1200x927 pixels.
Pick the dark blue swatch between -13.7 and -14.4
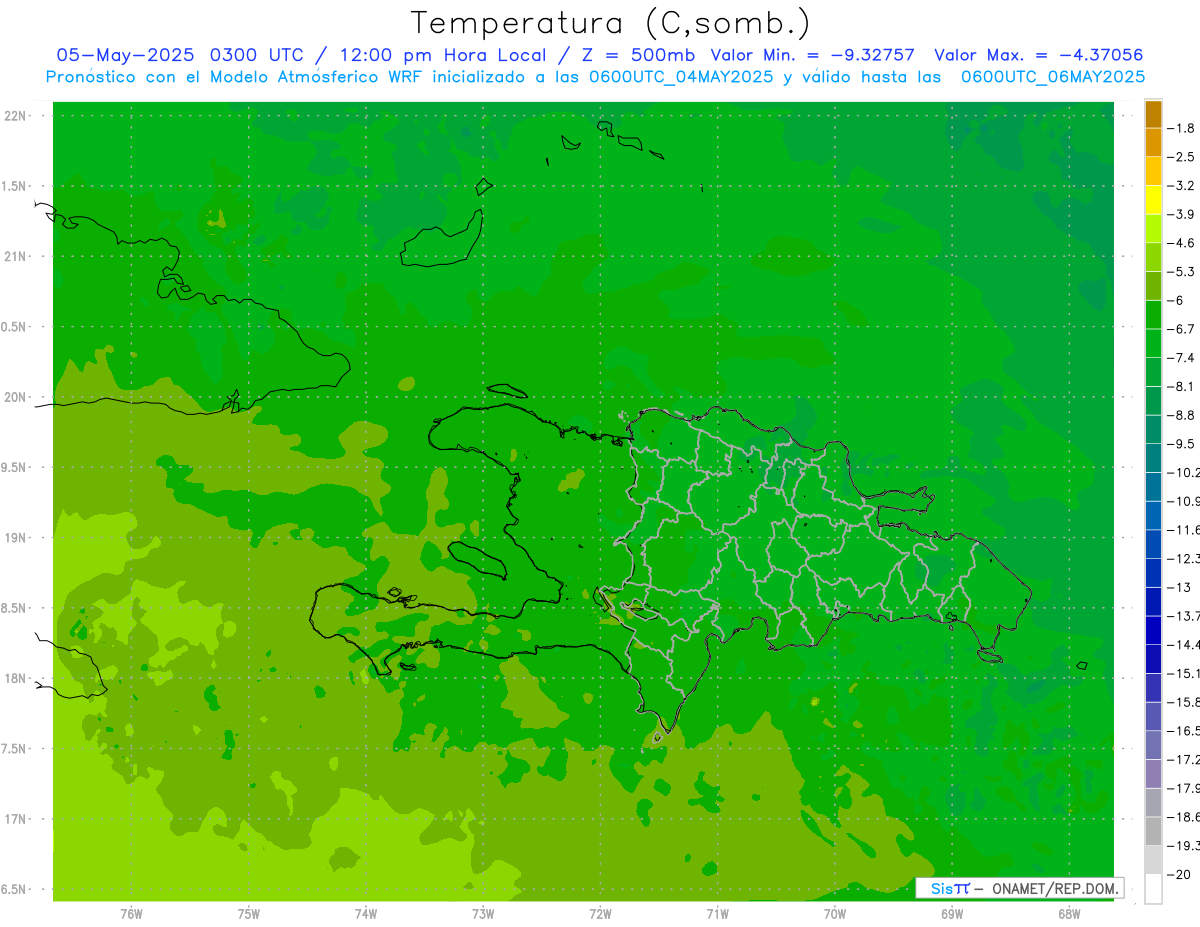coord(1153,630)
